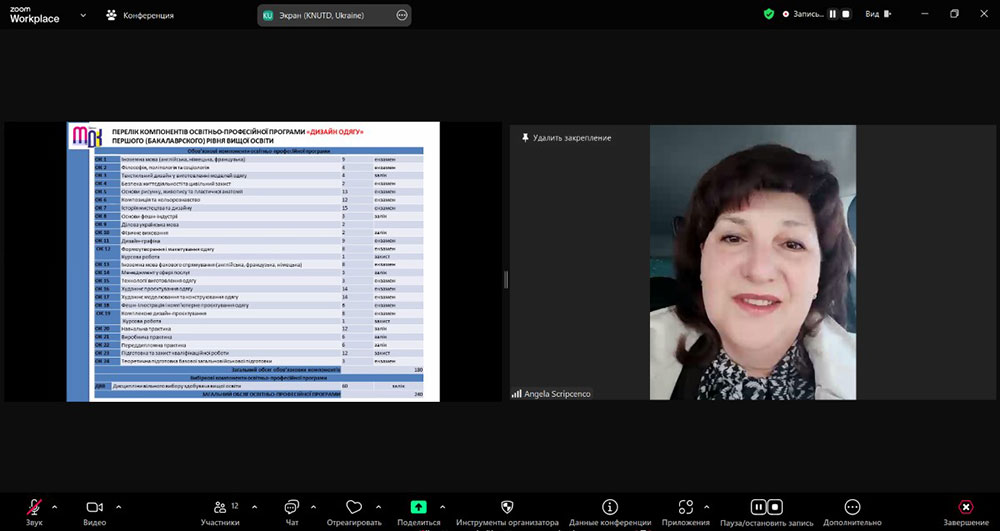Pause recording from the top bar
The height and width of the screenshot is (531, 1000).
click(833, 14)
